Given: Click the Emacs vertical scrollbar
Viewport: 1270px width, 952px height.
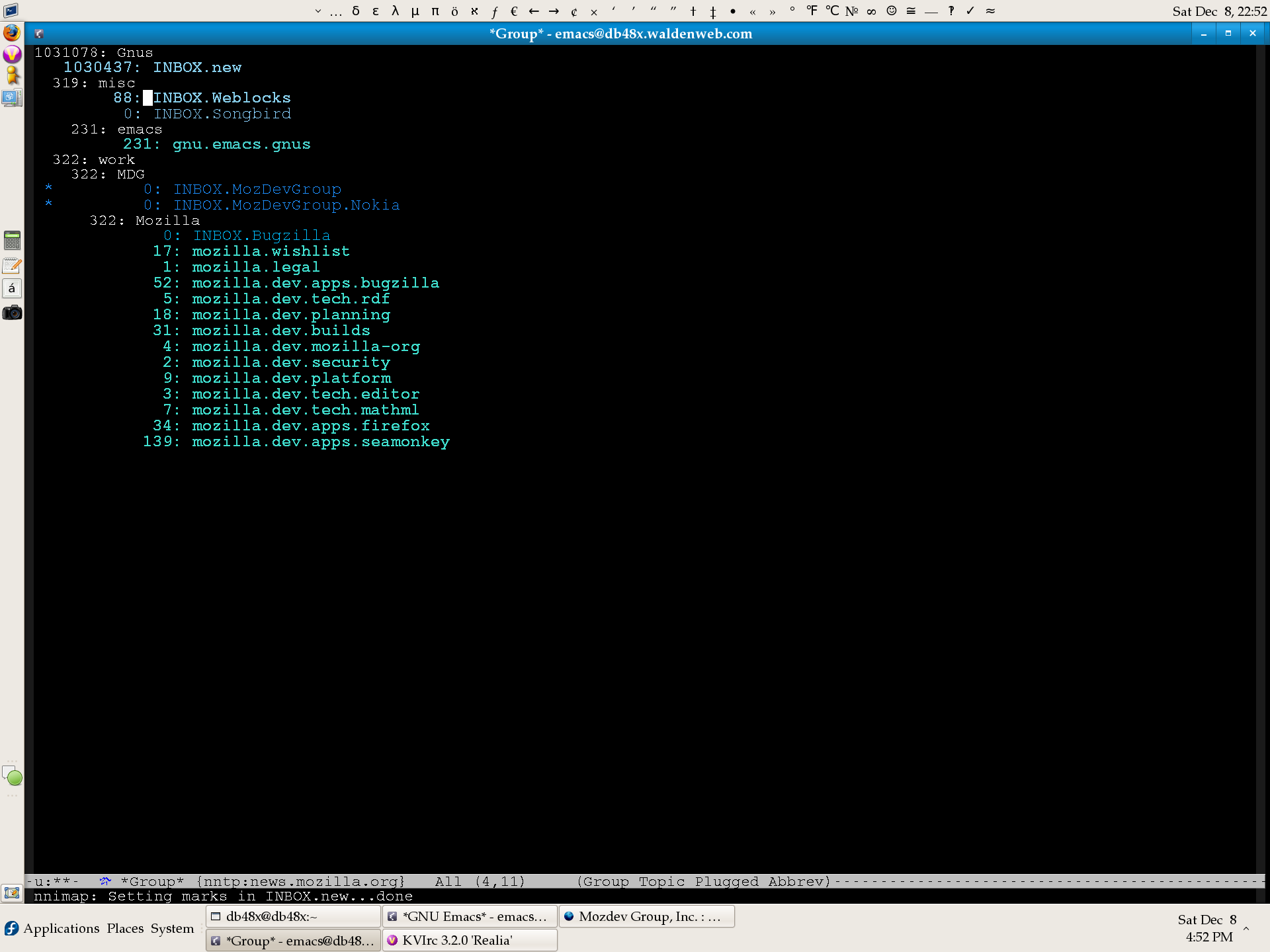Looking at the screenshot, I should 1260,459.
